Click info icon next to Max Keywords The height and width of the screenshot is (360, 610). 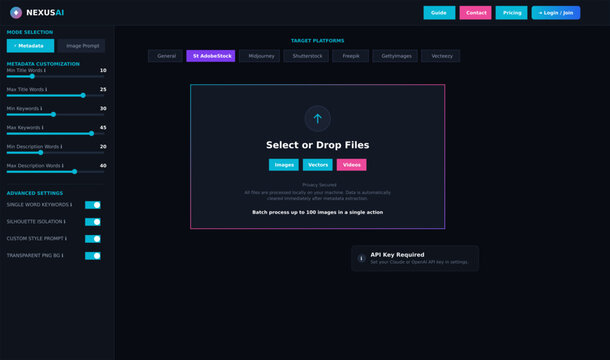tap(42, 128)
